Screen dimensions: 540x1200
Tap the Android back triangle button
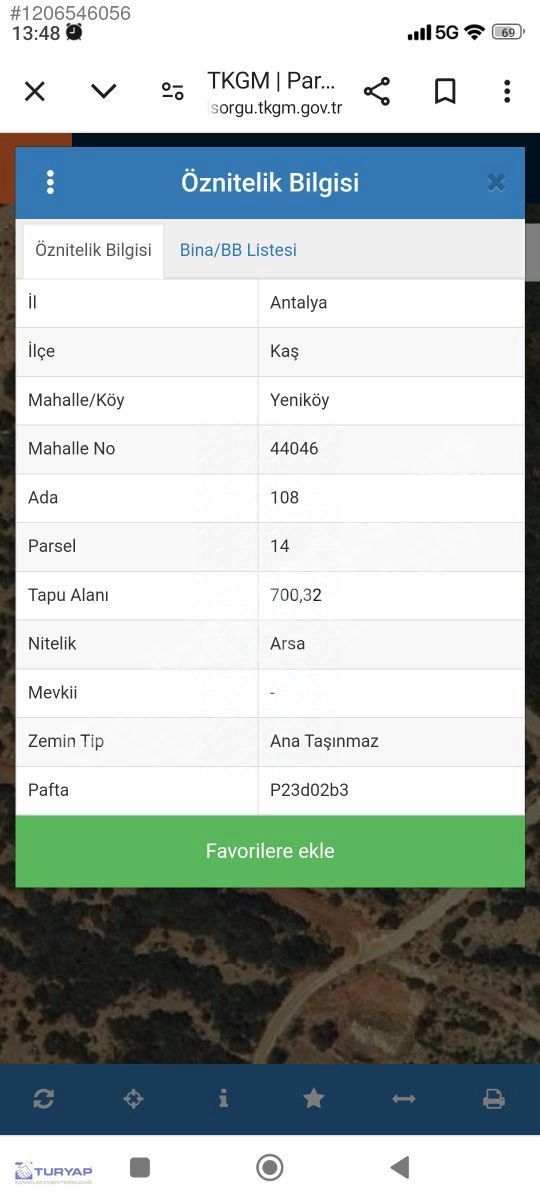pyautogui.click(x=400, y=1167)
